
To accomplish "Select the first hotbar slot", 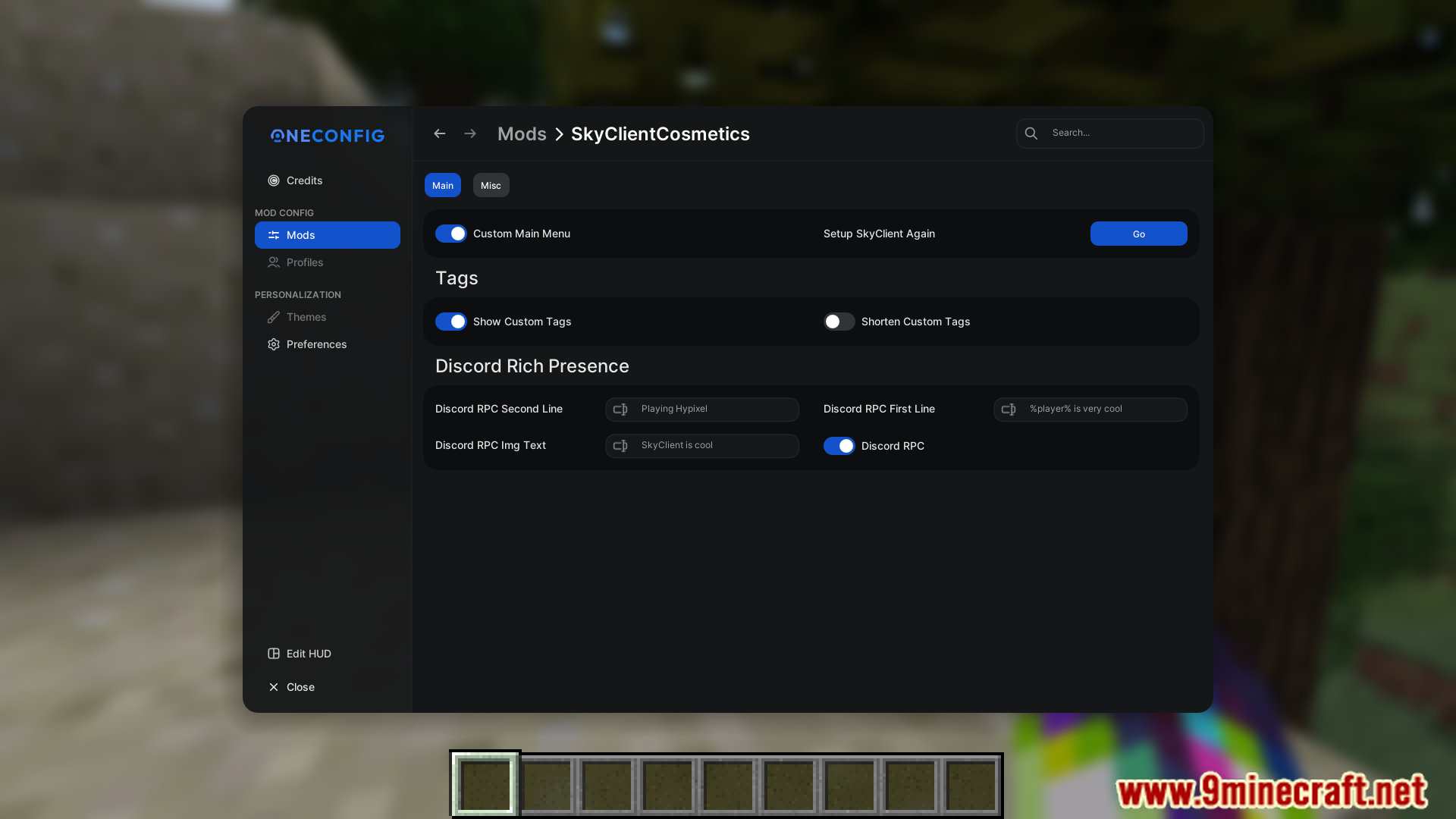I will pyautogui.click(x=485, y=785).
